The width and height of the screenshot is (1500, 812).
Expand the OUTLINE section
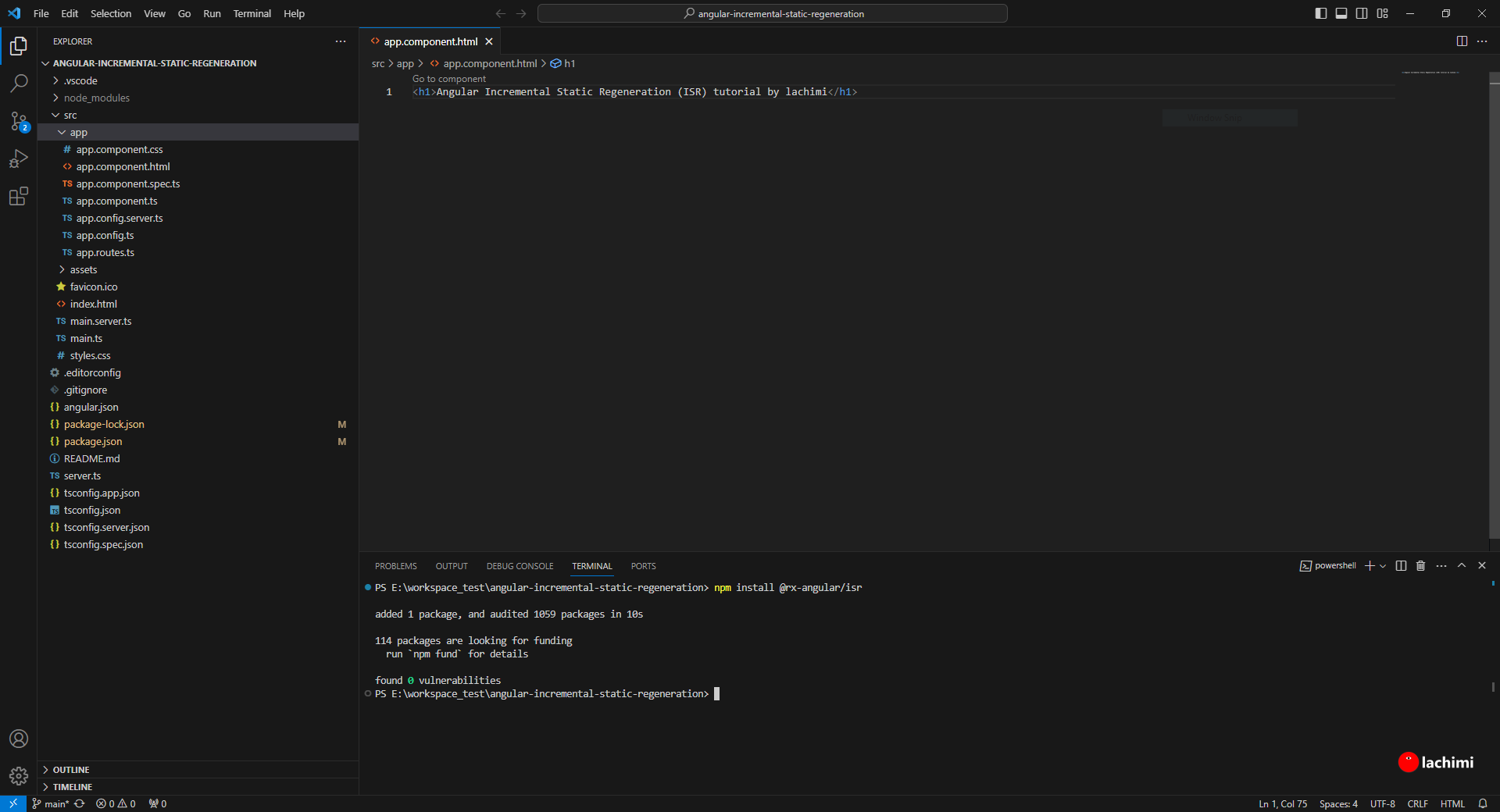71,770
